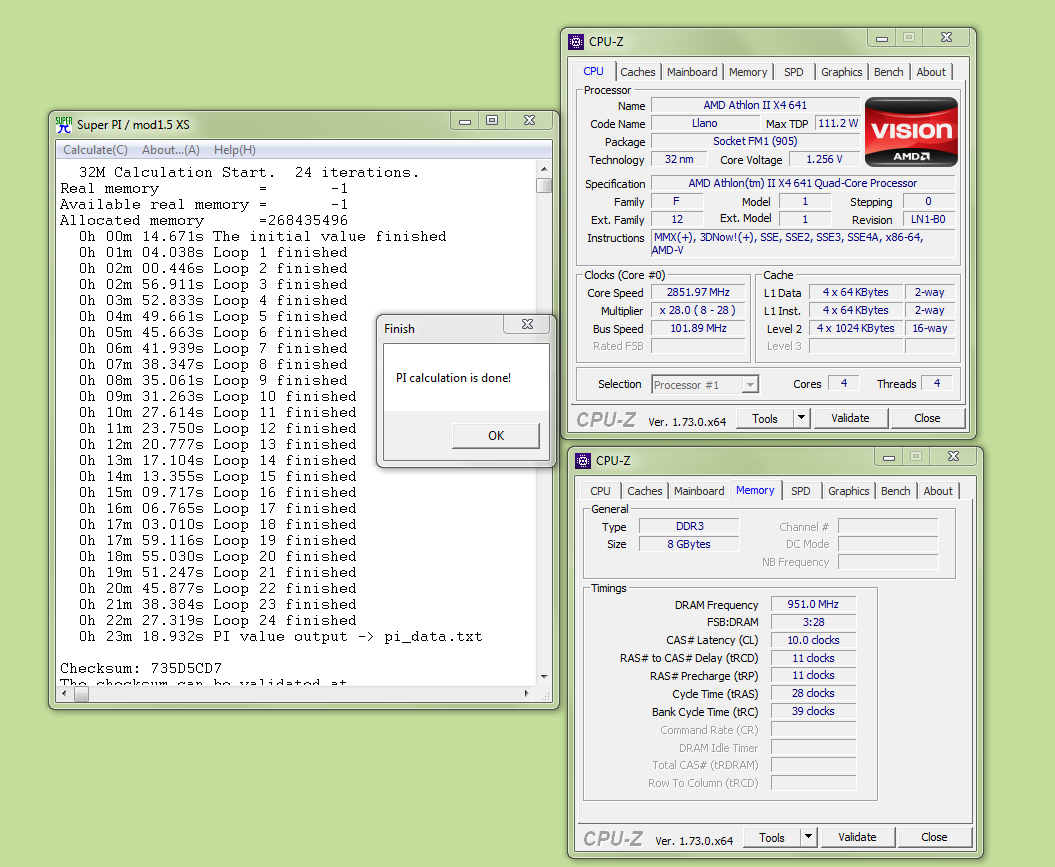Click the Bus Speed value 101.89 MHz
1055x867 pixels.
click(698, 329)
